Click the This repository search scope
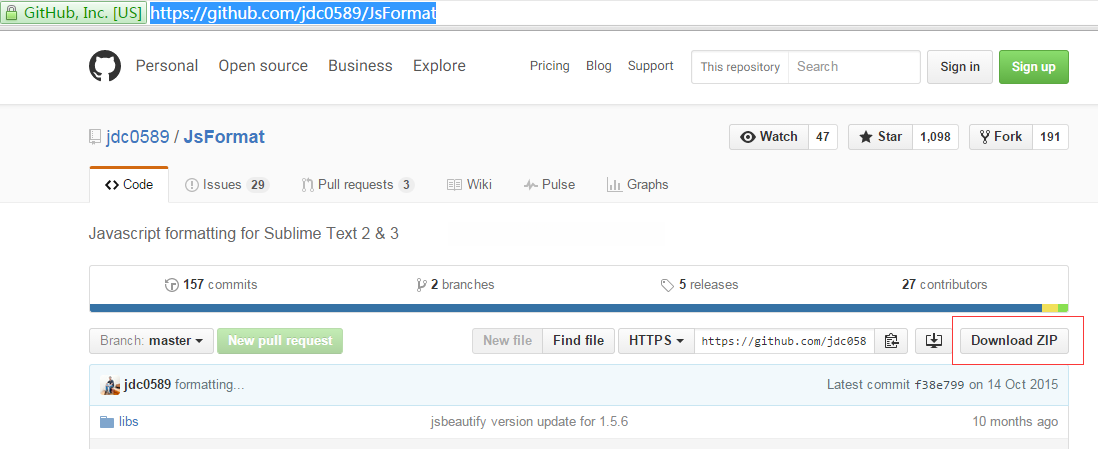Viewport: 1098px width, 449px height. point(740,67)
